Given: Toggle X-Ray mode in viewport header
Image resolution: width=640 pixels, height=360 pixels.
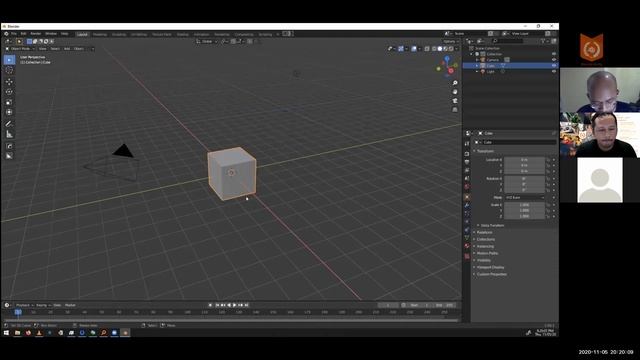Looking at the screenshot, I should coord(427,49).
